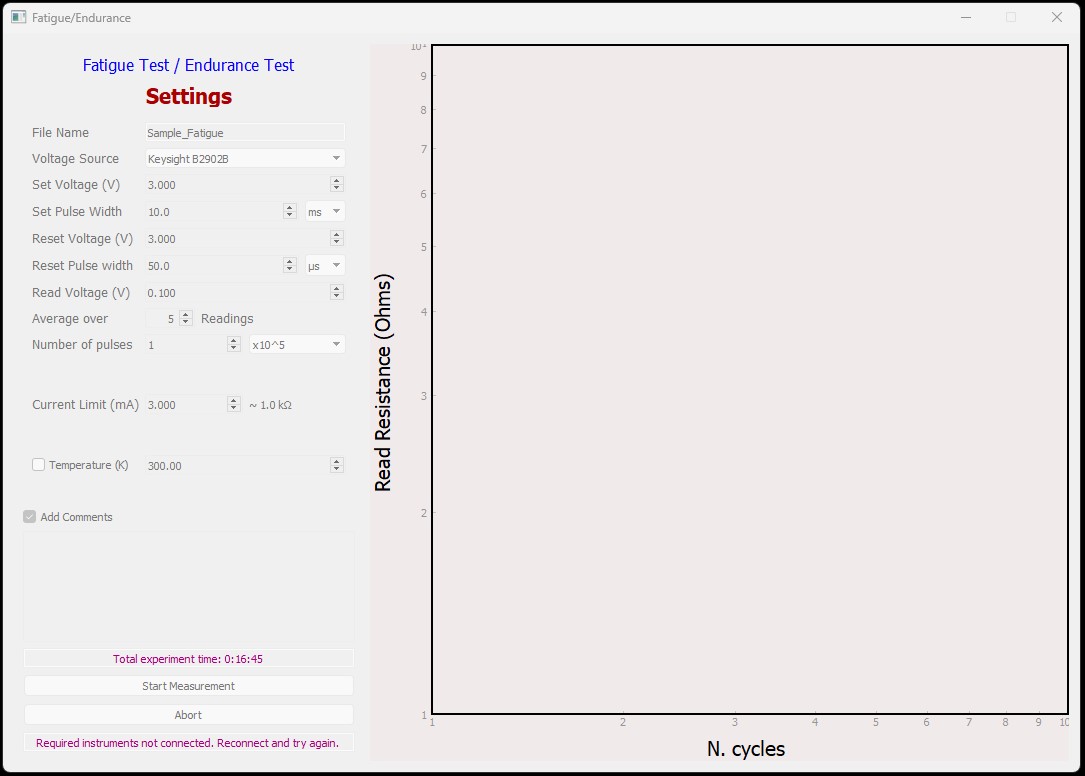Viewport: 1085px width, 776px height.
Task: Open the Voltage Source dropdown
Action: point(245,159)
